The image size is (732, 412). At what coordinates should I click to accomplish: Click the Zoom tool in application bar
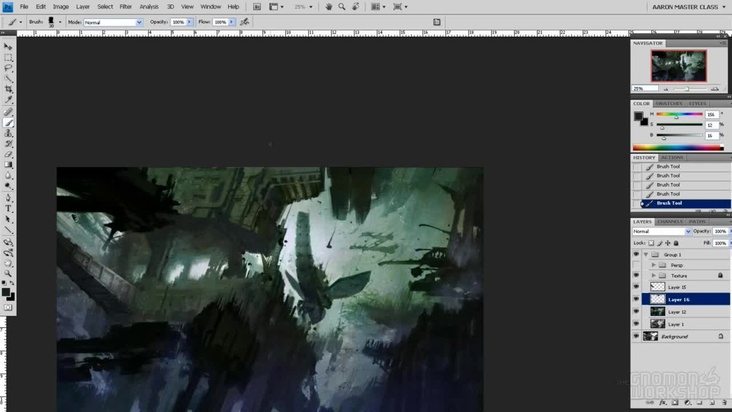tap(342, 7)
